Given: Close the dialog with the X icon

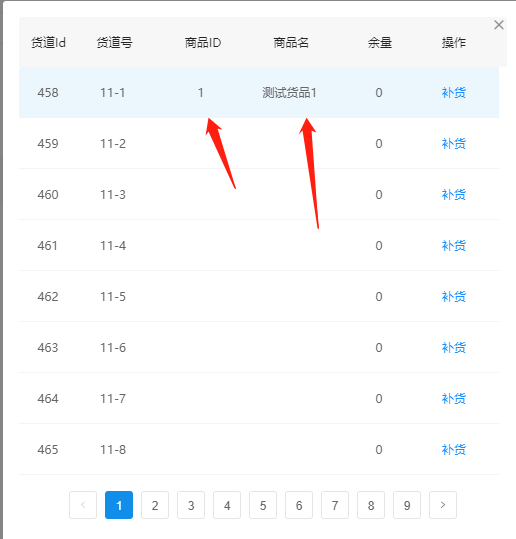Looking at the screenshot, I should click(x=498, y=25).
